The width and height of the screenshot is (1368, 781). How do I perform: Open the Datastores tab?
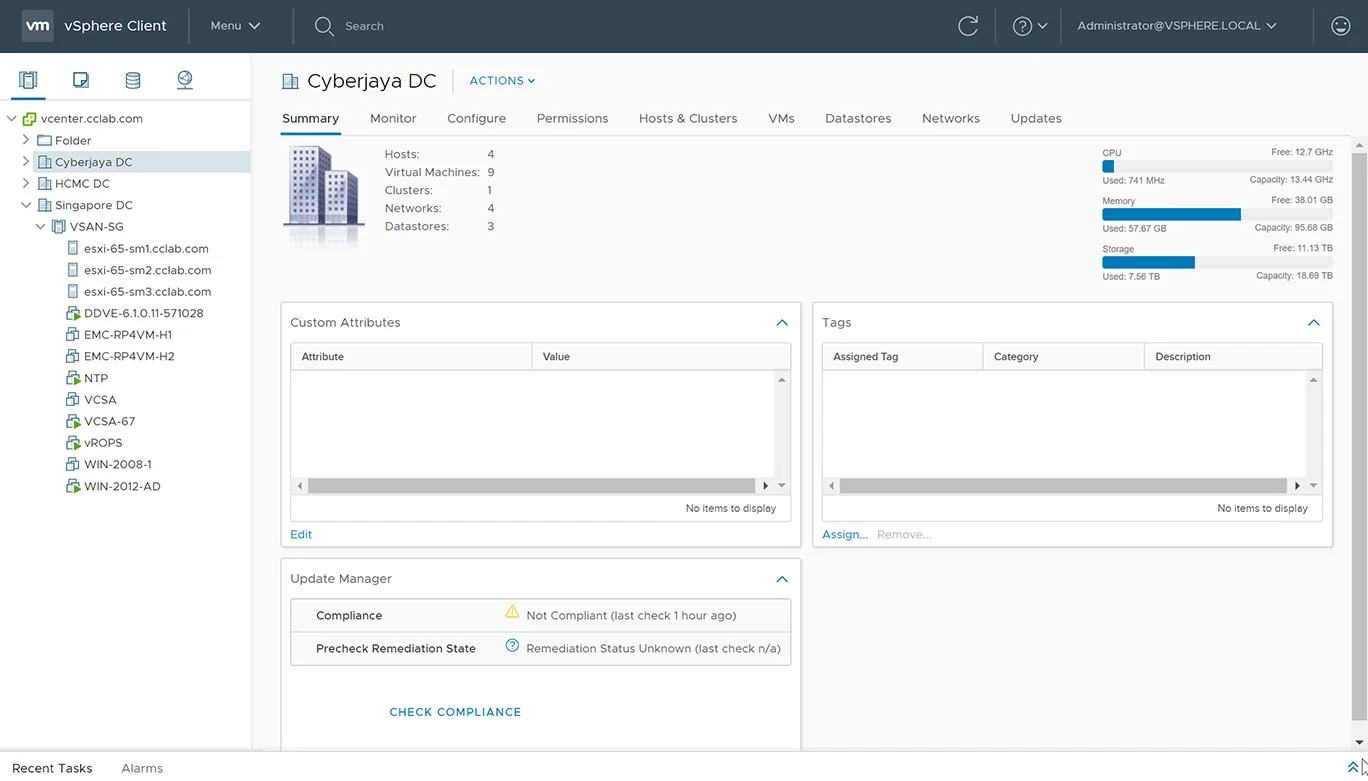click(x=858, y=118)
